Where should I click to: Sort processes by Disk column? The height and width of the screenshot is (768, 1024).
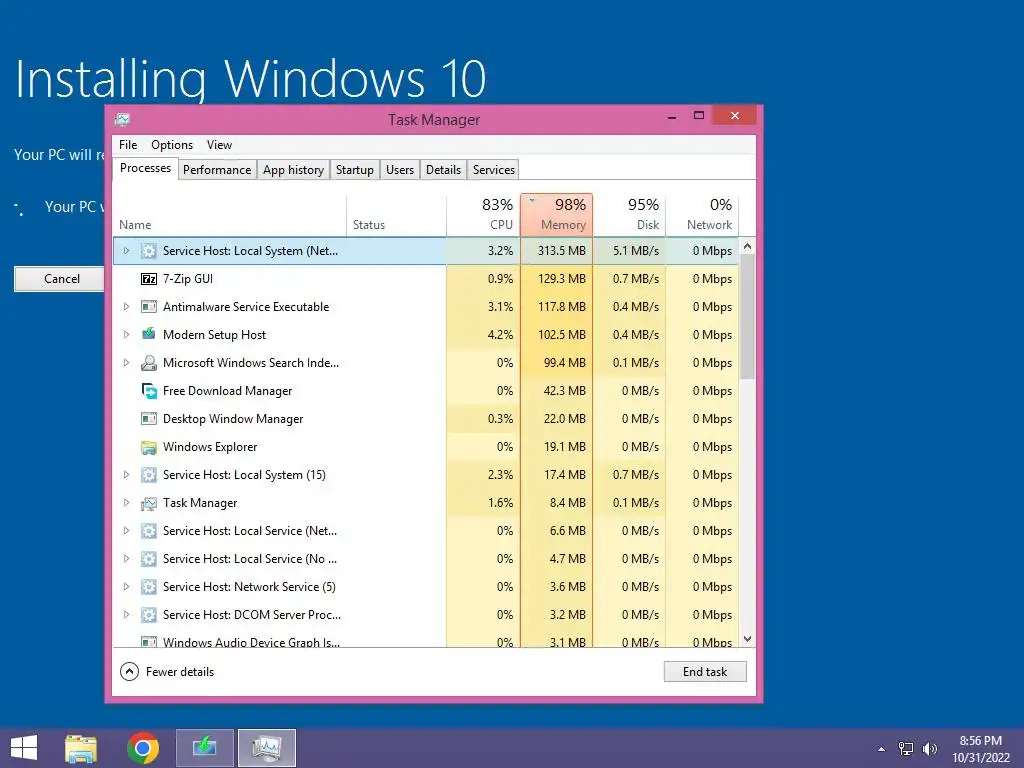point(630,214)
